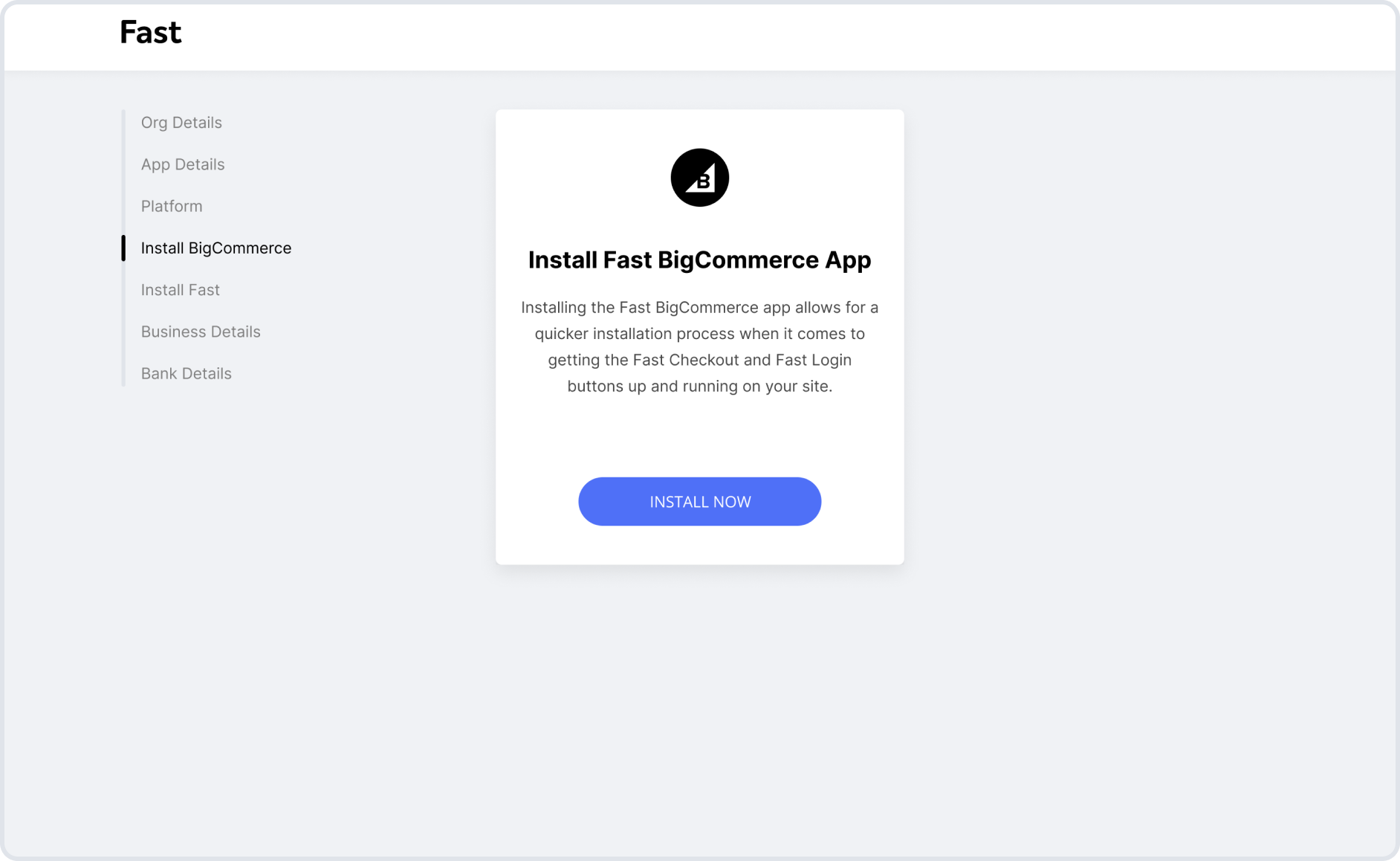The width and height of the screenshot is (1400, 861).
Task: Go to the Org Details step
Action: point(181,123)
